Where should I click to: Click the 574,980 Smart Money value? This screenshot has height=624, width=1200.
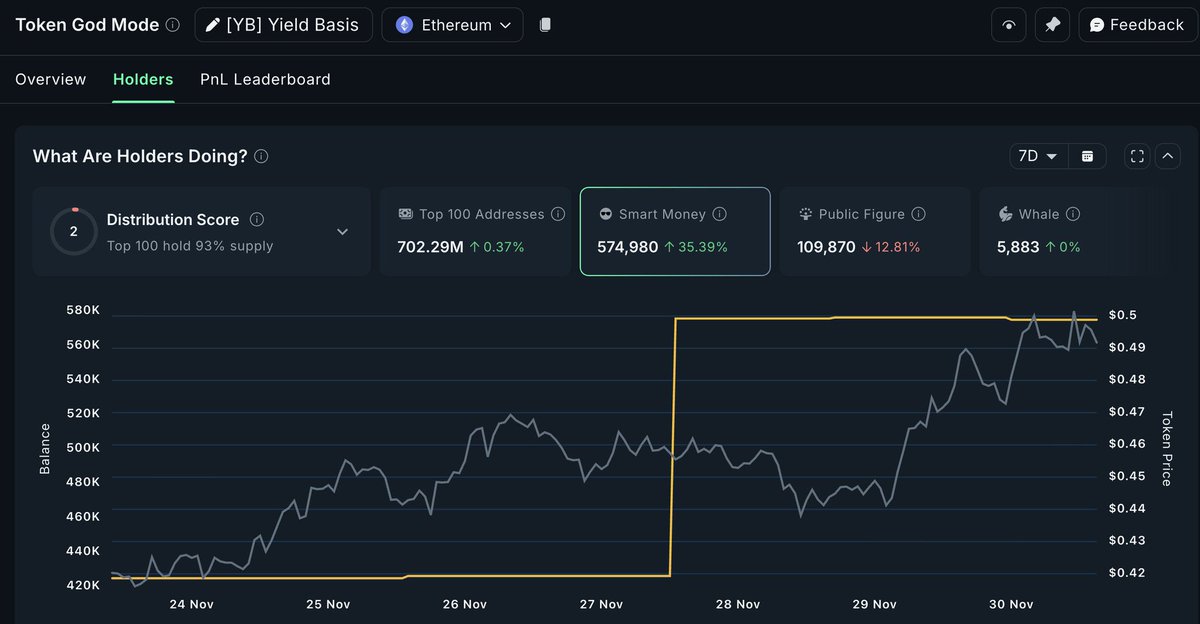pyautogui.click(x=628, y=246)
